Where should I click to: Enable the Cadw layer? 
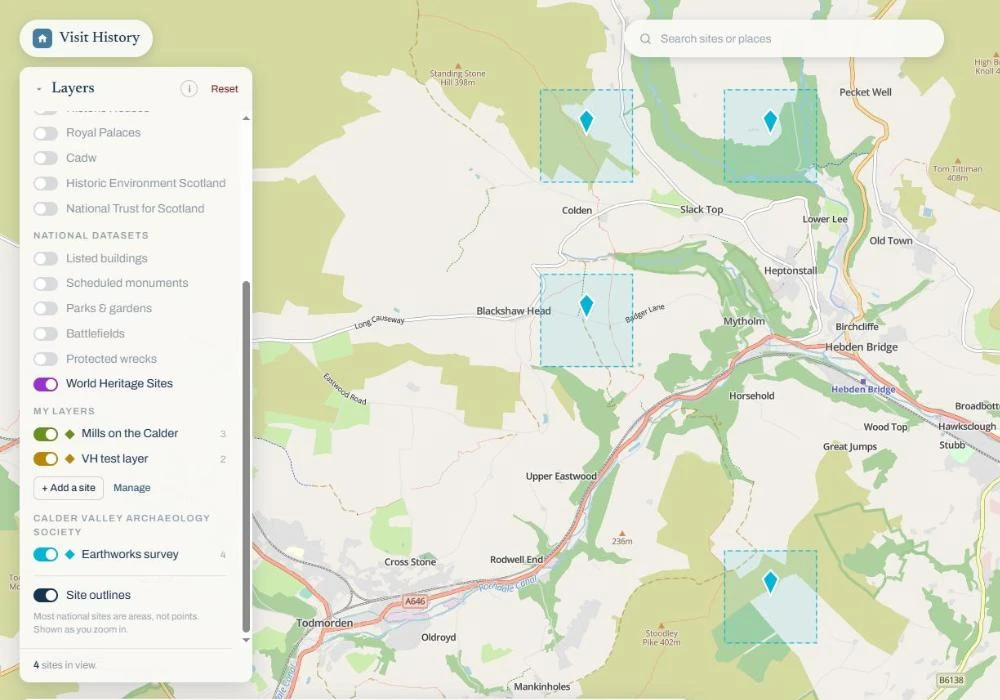click(45, 158)
